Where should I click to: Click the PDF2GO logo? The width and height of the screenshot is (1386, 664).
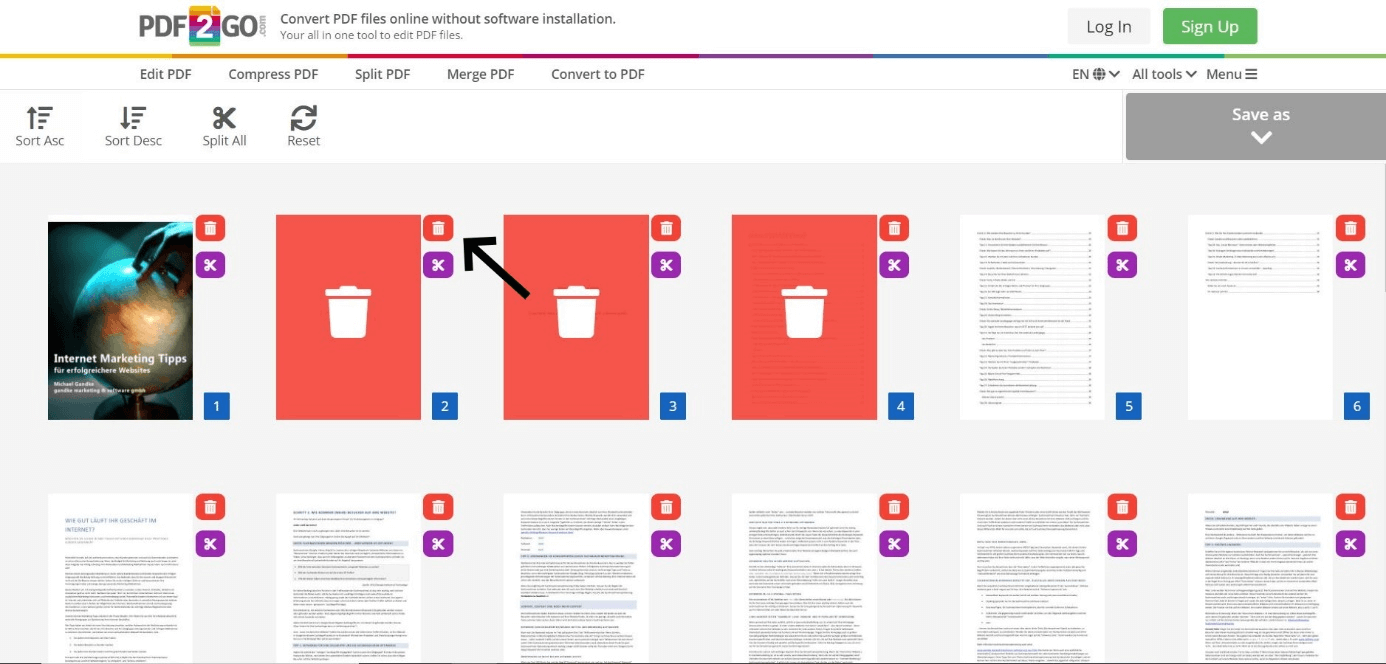[203, 26]
